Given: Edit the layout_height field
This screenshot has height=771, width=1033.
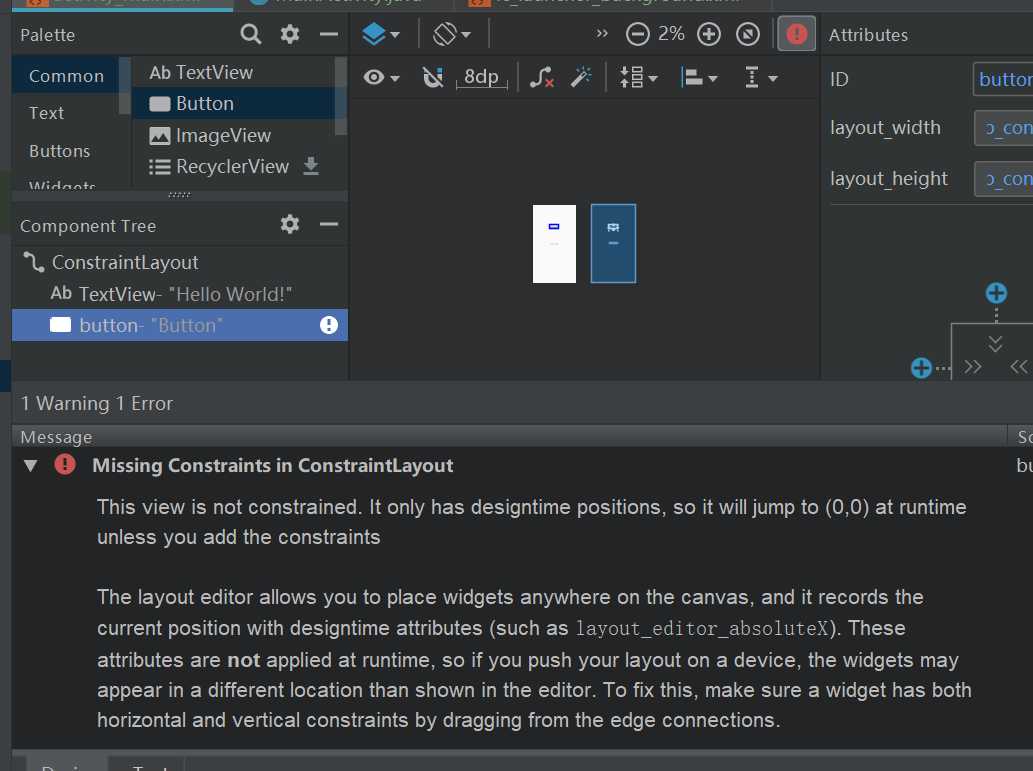Looking at the screenshot, I should [1003, 179].
